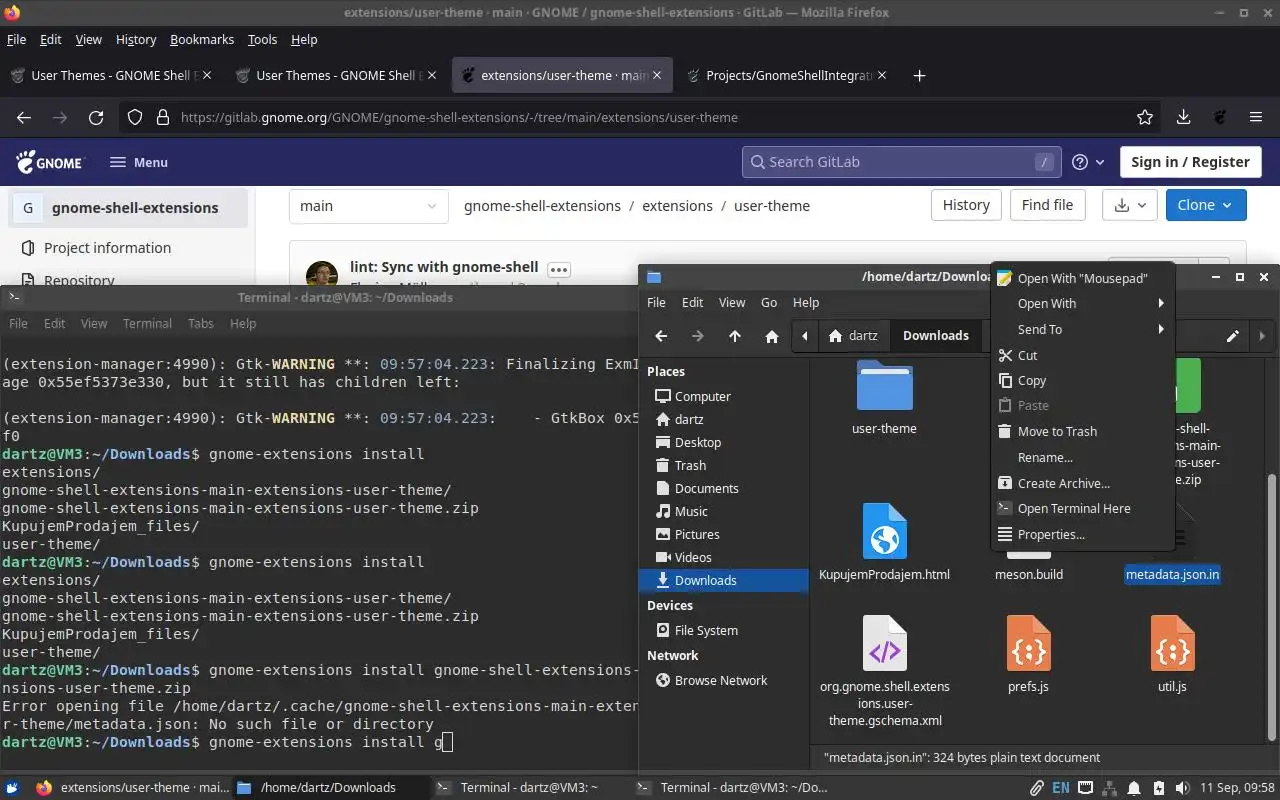Click Sign in / Register
Image resolution: width=1280 pixels, height=800 pixels.
[1190, 162]
